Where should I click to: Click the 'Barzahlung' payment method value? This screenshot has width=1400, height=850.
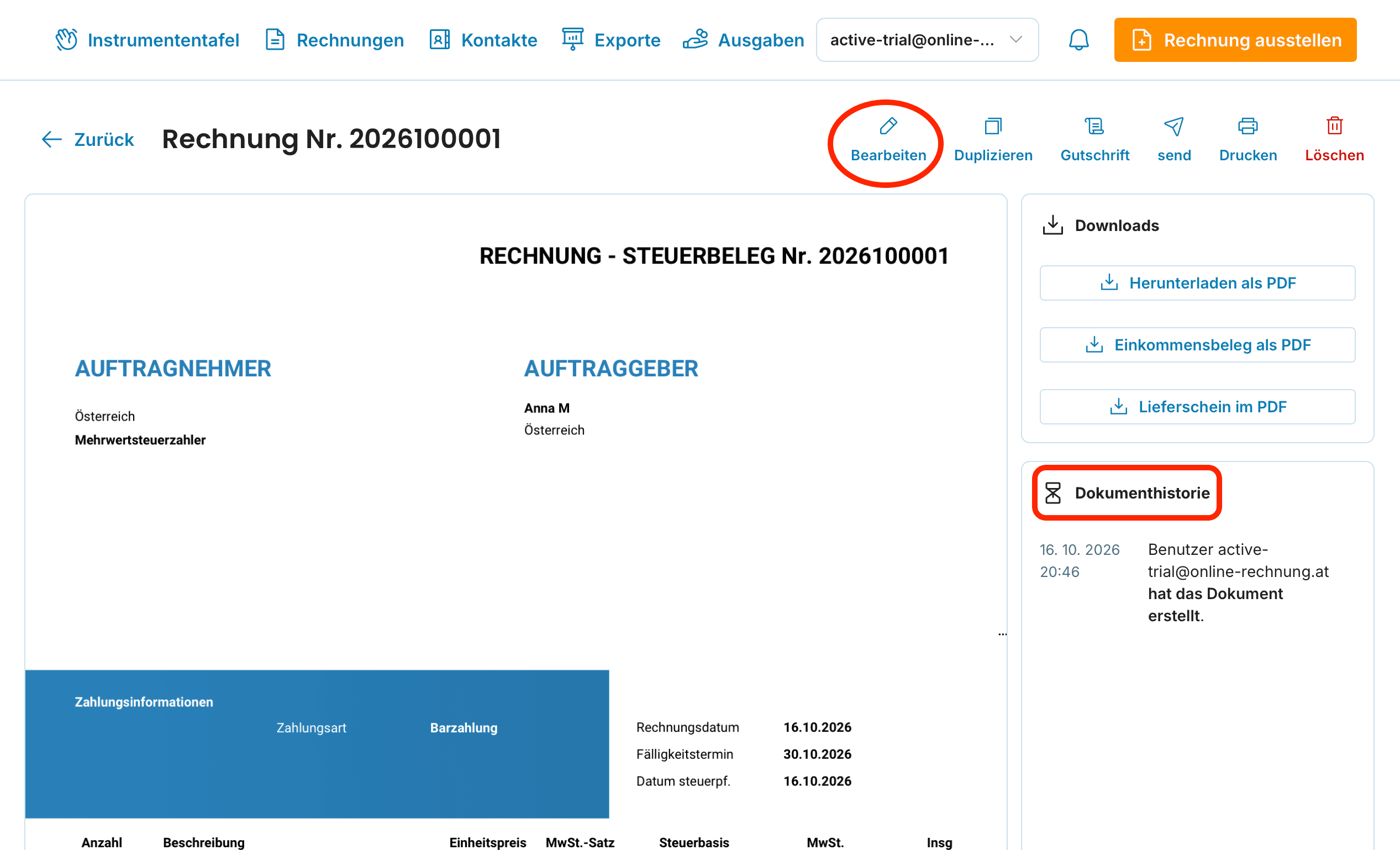coord(464,727)
